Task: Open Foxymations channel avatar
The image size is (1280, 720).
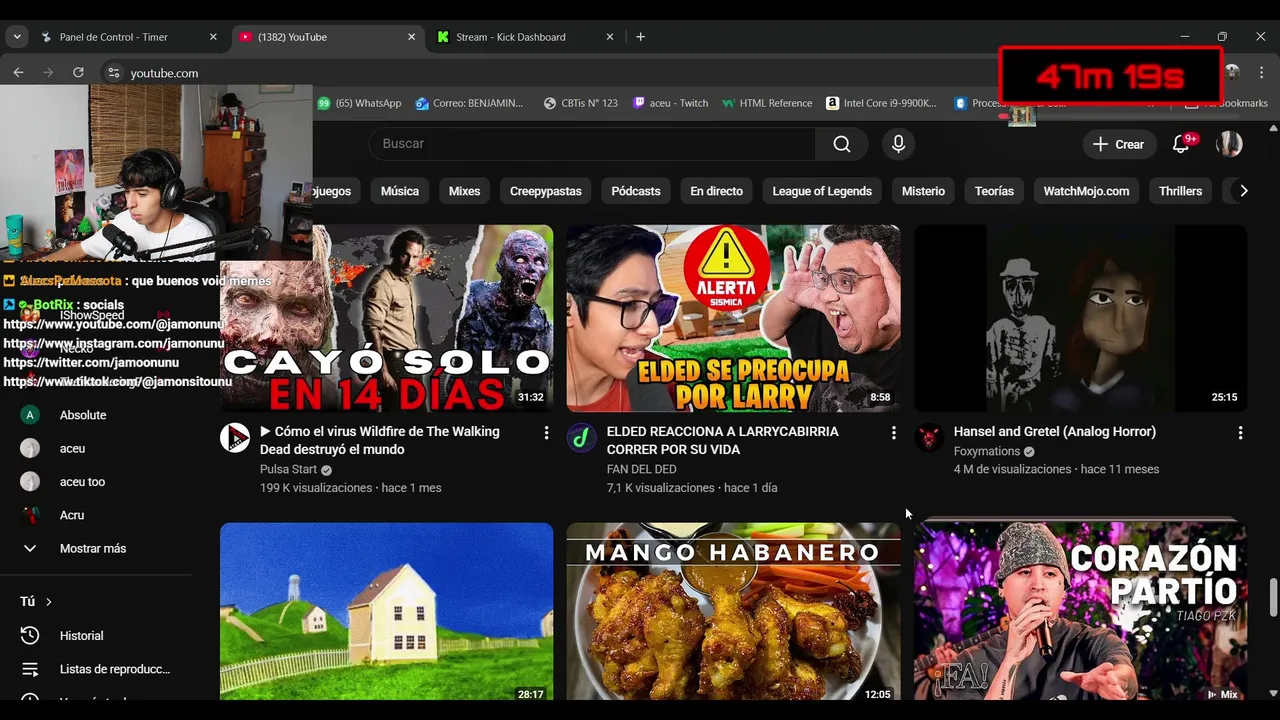Action: [x=929, y=438]
